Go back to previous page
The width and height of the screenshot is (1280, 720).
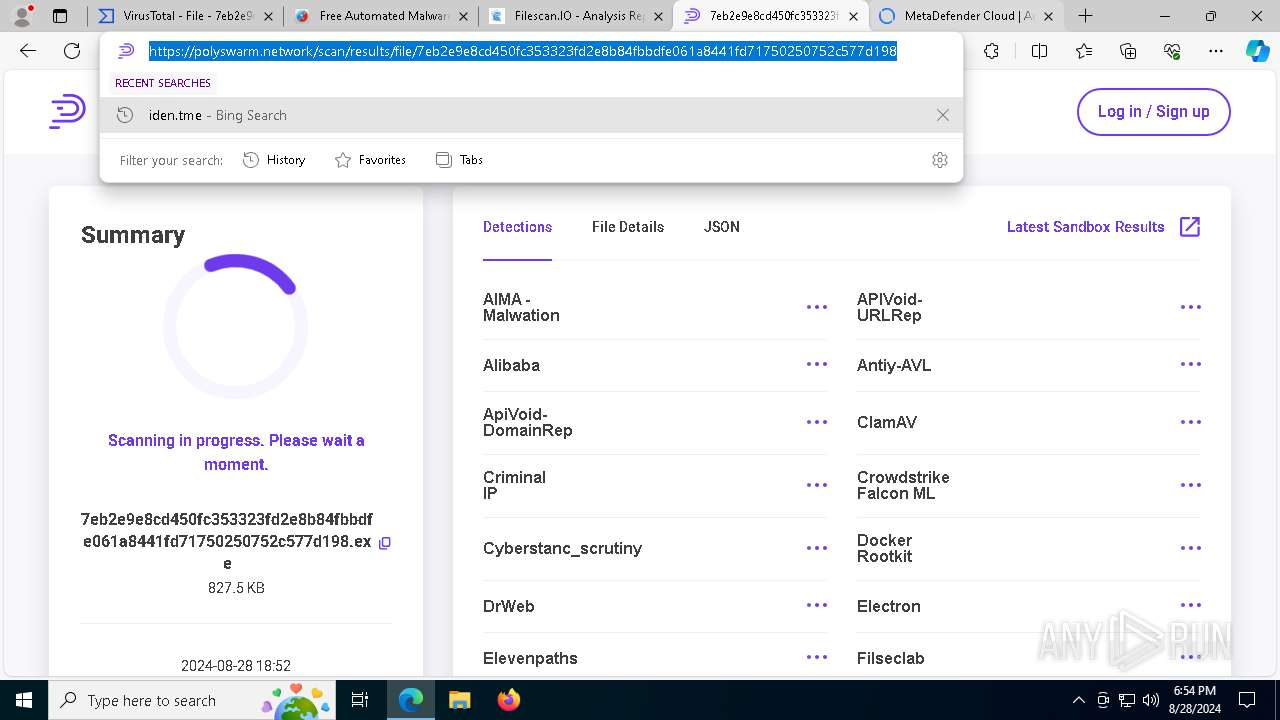[x=28, y=51]
